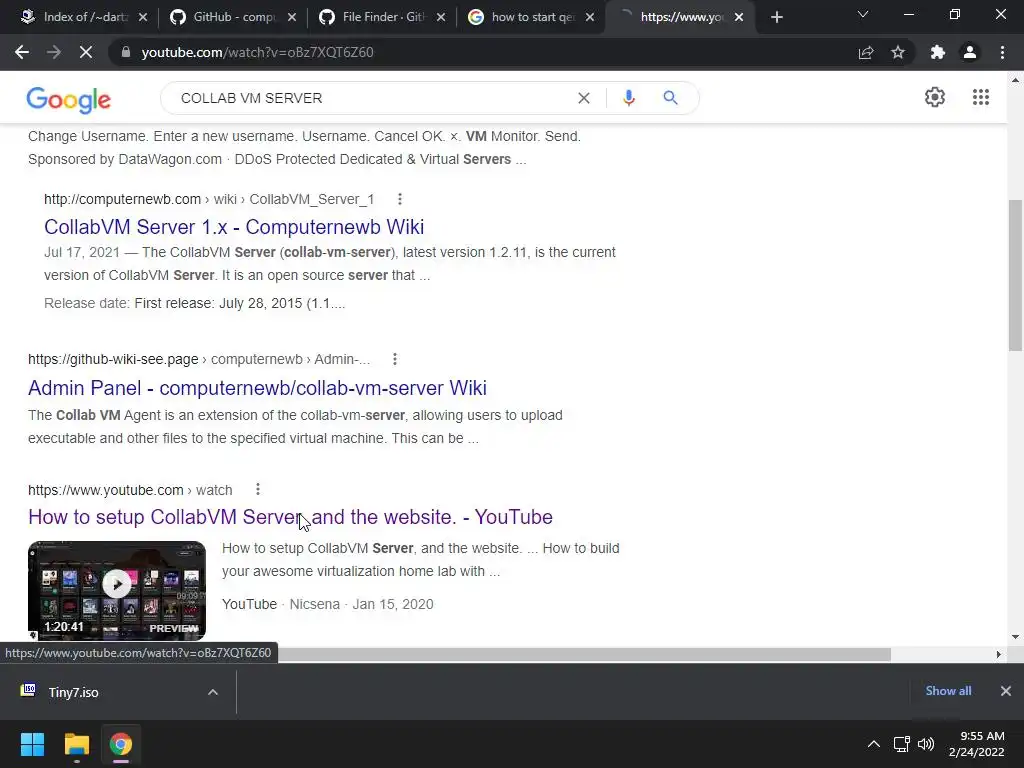1024x768 pixels.
Task: Click the lock icon in the address bar
Action: pos(125,52)
